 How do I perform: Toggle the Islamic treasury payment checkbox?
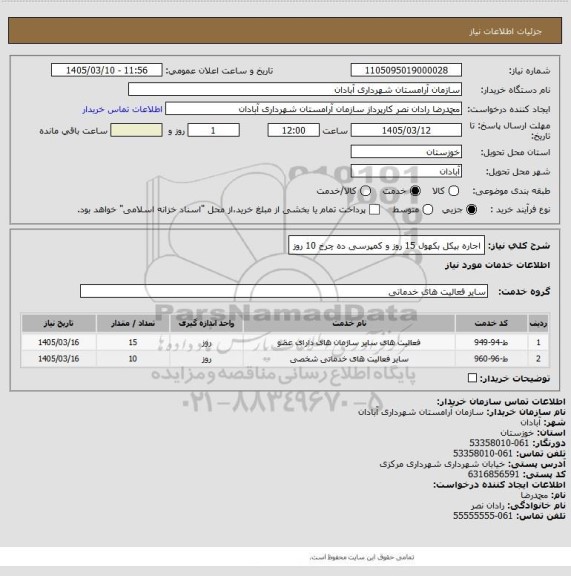pos(374,209)
